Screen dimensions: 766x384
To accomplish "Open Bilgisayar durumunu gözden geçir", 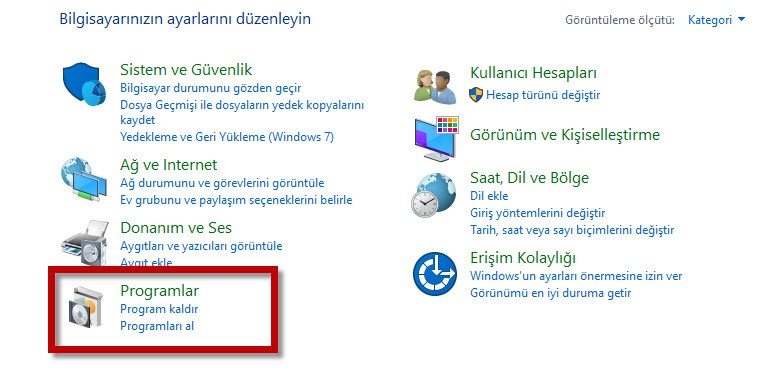I will point(211,88).
